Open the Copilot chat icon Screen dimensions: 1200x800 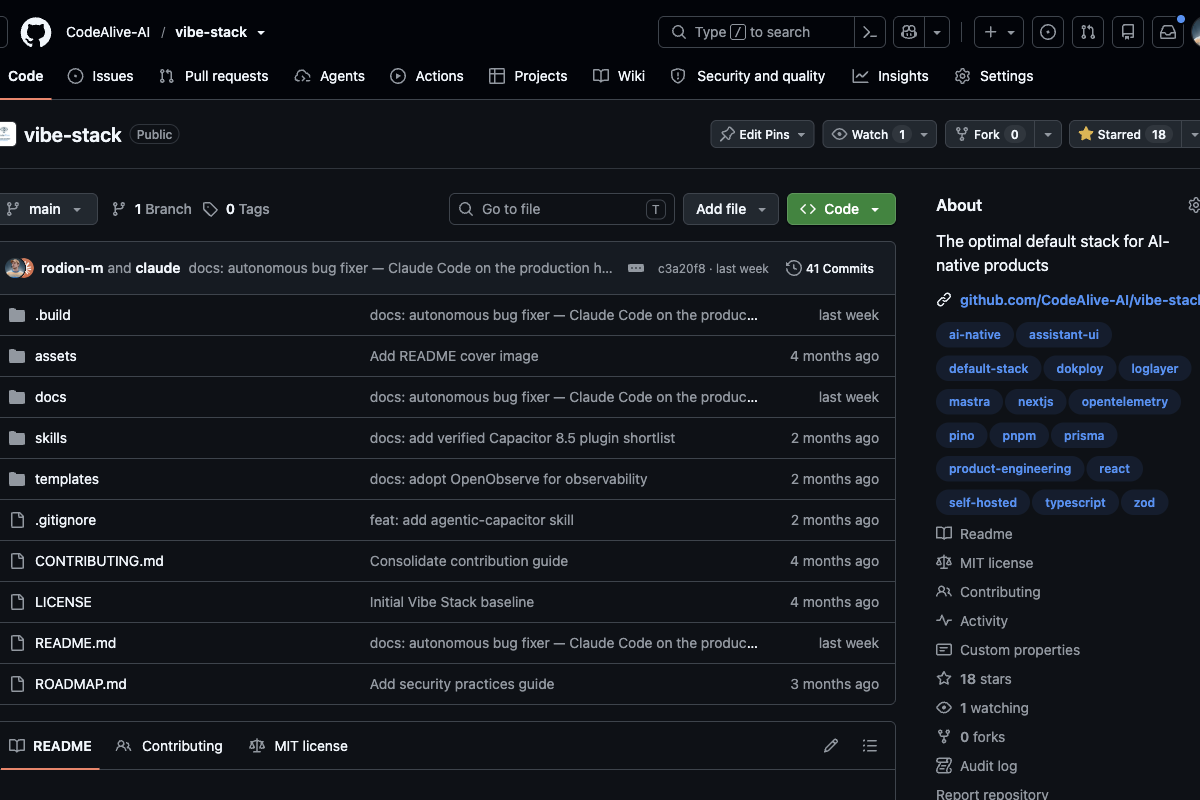click(909, 32)
